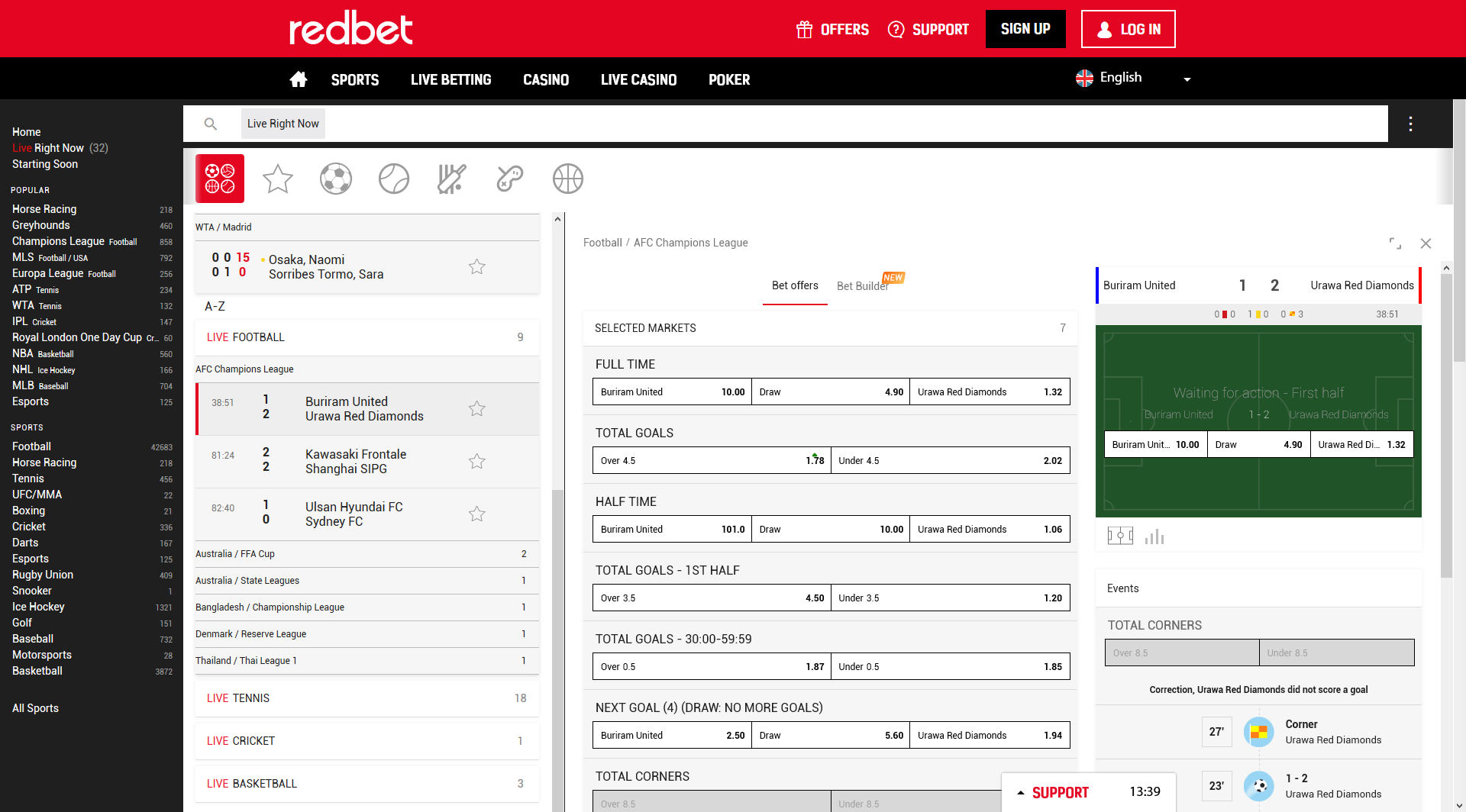Click the Sign Up button
Screen dimensions: 1466x812
pos(1025,29)
